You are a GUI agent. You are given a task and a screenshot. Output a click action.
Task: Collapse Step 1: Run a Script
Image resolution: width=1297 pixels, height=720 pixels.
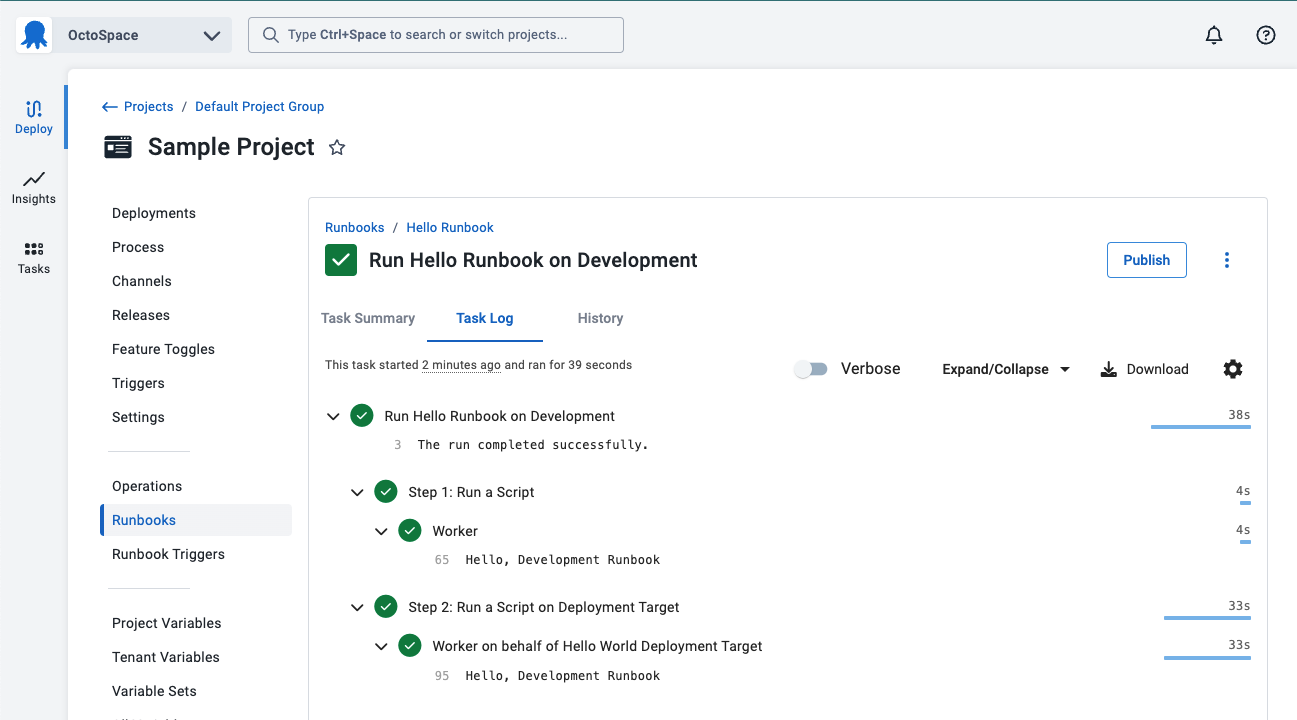tap(358, 492)
